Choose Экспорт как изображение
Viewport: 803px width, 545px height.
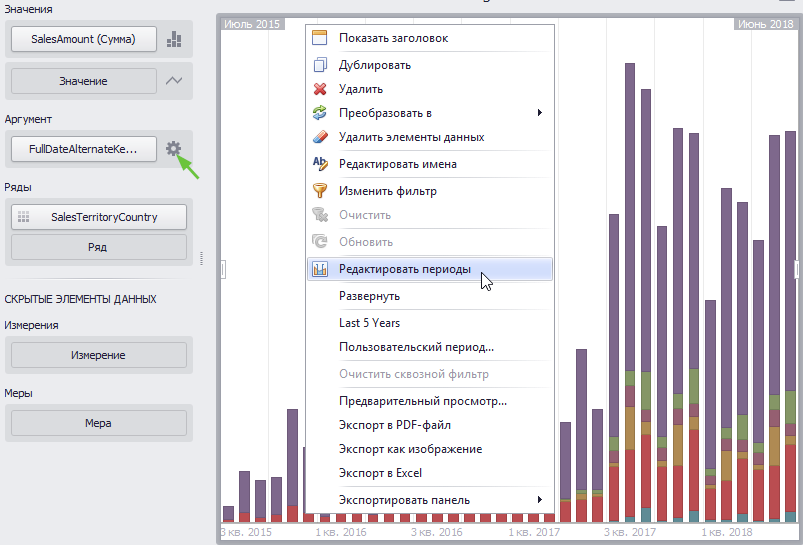[430, 449]
